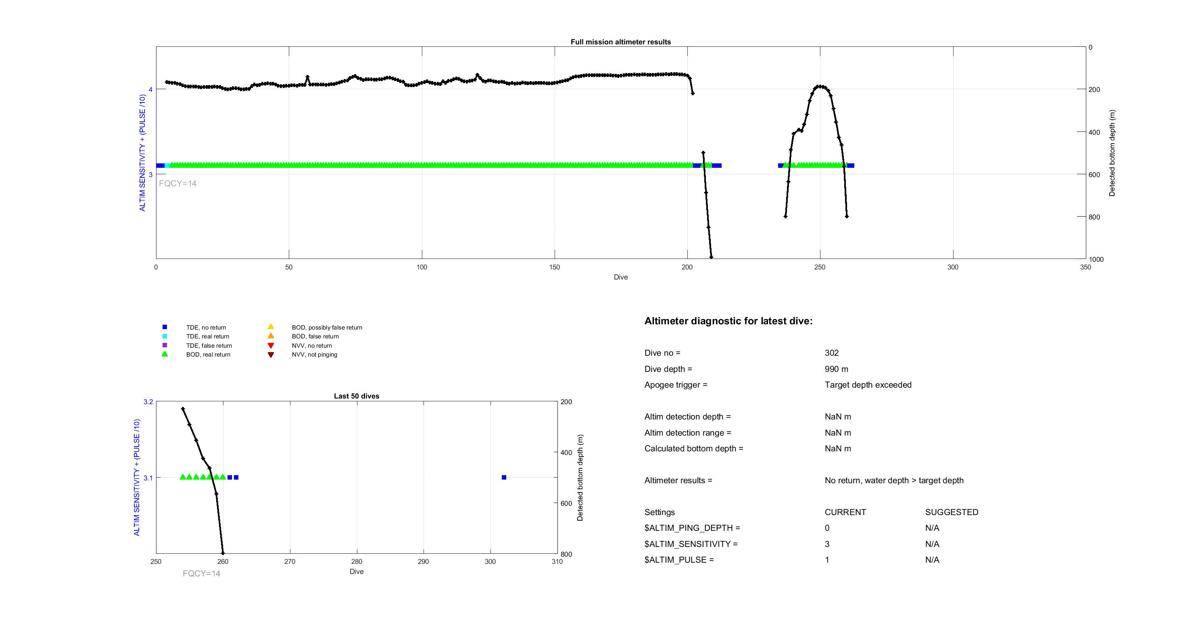The width and height of the screenshot is (1200, 622).
Task: Click the 'FQCY=14' label below the Last 50 dives plot
Action: 202,574
